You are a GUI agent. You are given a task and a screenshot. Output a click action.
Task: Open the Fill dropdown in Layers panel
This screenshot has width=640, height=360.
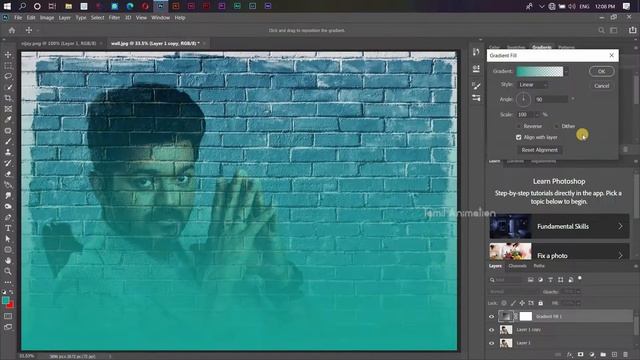click(578, 303)
